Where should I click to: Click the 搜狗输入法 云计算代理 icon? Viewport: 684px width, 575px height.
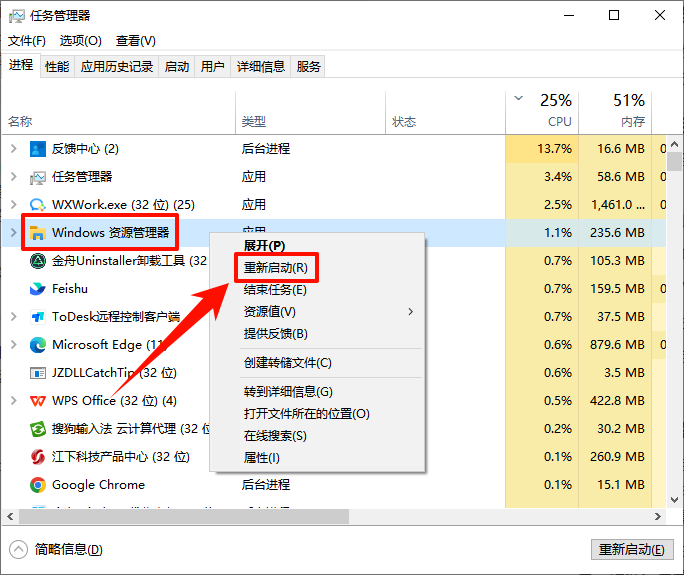click(x=38, y=429)
